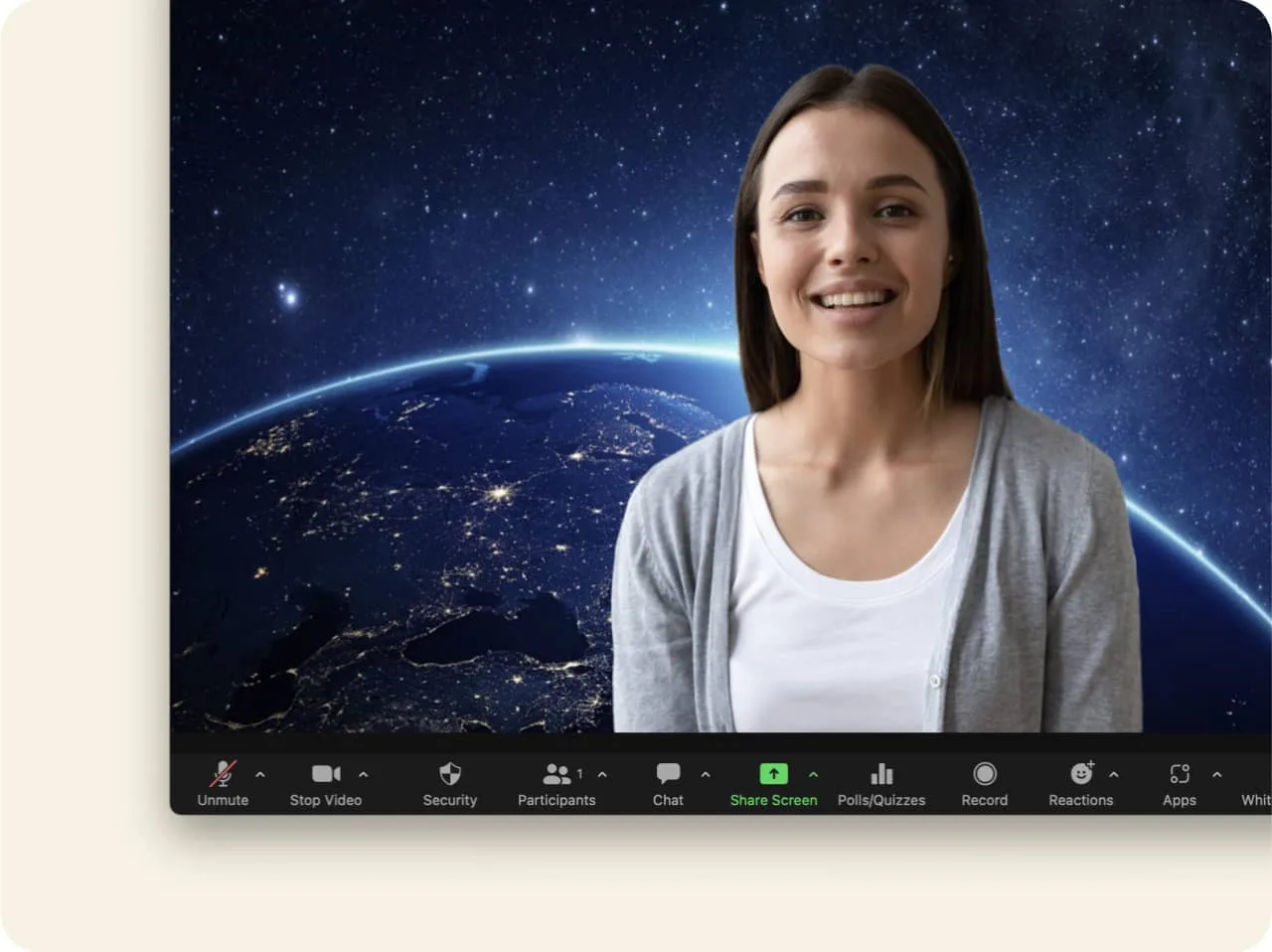Open the Participants panel icon

tap(557, 773)
